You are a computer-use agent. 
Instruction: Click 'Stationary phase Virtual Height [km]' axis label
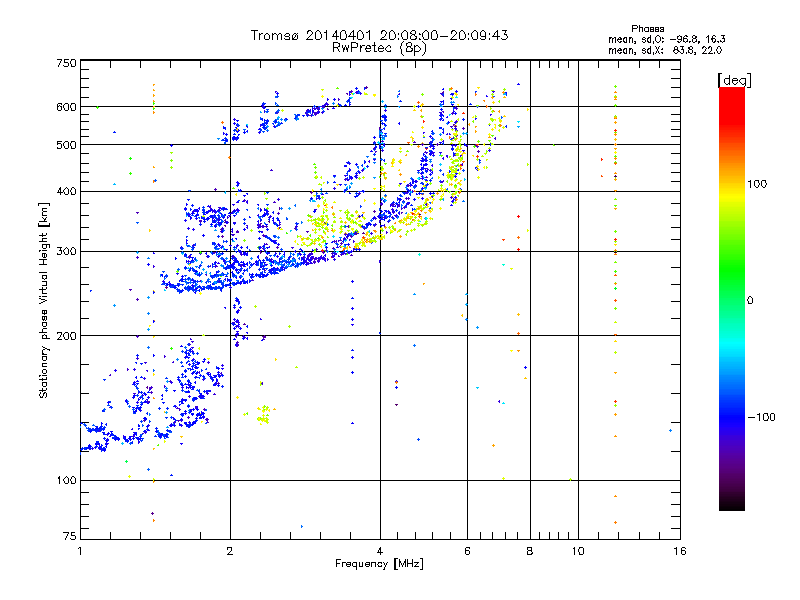tap(44, 301)
